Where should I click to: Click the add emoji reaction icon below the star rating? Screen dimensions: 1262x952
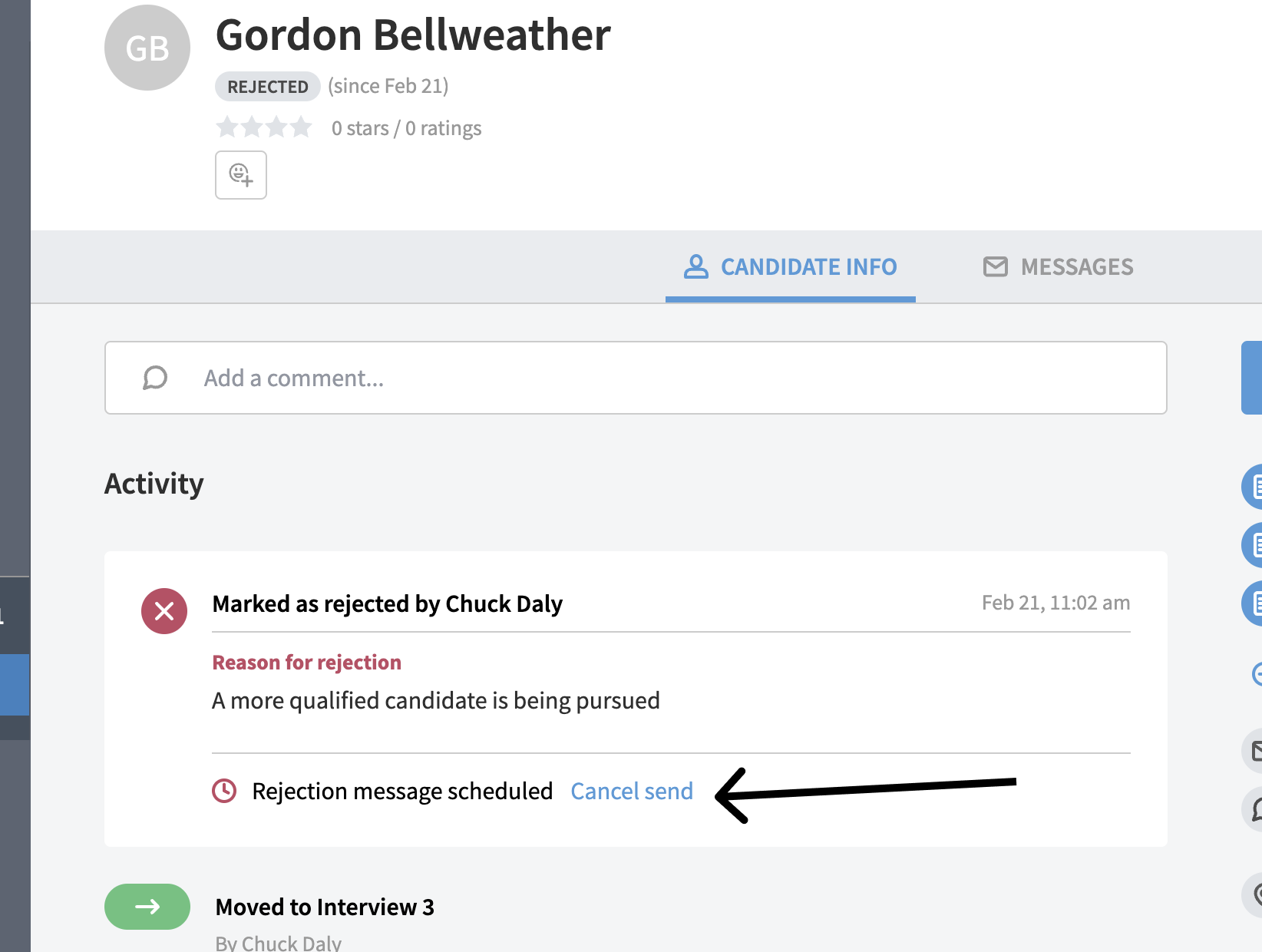(x=240, y=175)
